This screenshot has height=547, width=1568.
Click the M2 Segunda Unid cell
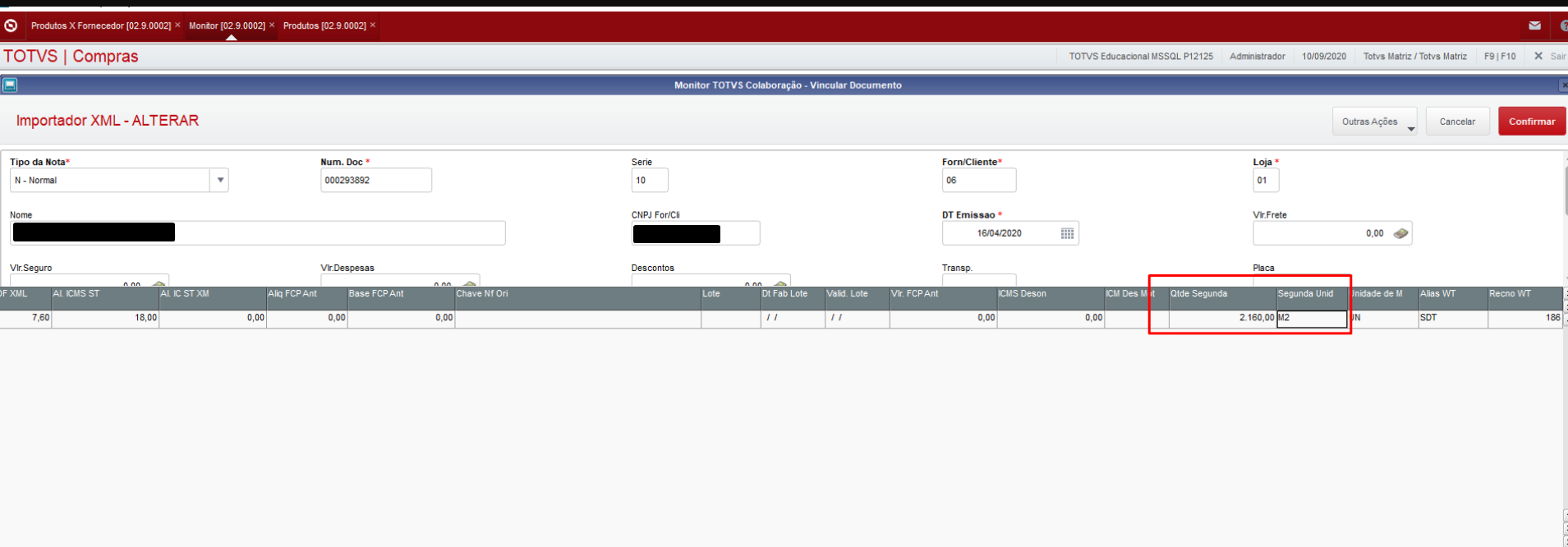click(x=1312, y=318)
